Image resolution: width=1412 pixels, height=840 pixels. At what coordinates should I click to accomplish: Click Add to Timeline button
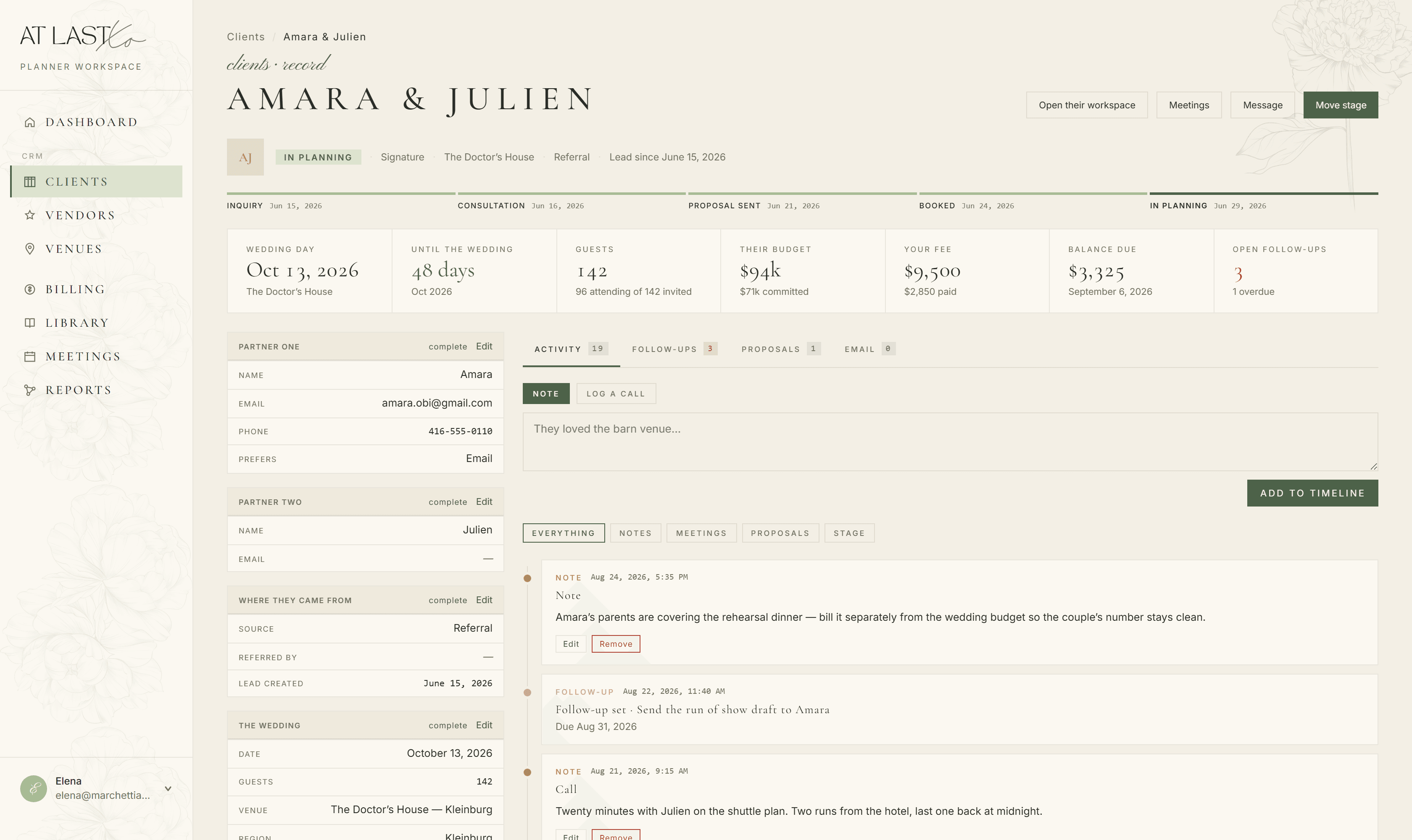(1312, 493)
